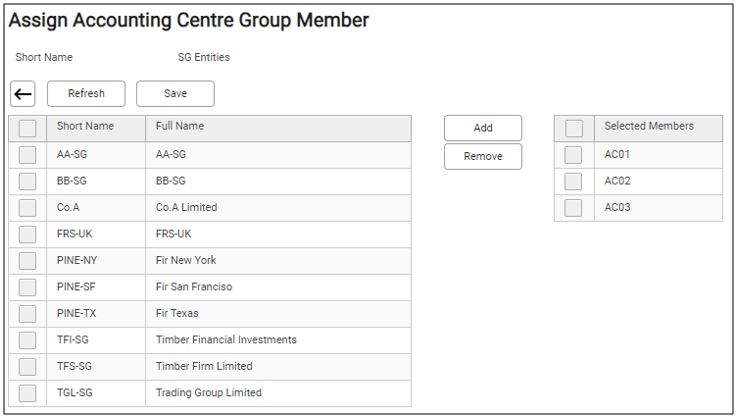Click the Remove button
The width and height of the screenshot is (737, 417).
(x=483, y=157)
